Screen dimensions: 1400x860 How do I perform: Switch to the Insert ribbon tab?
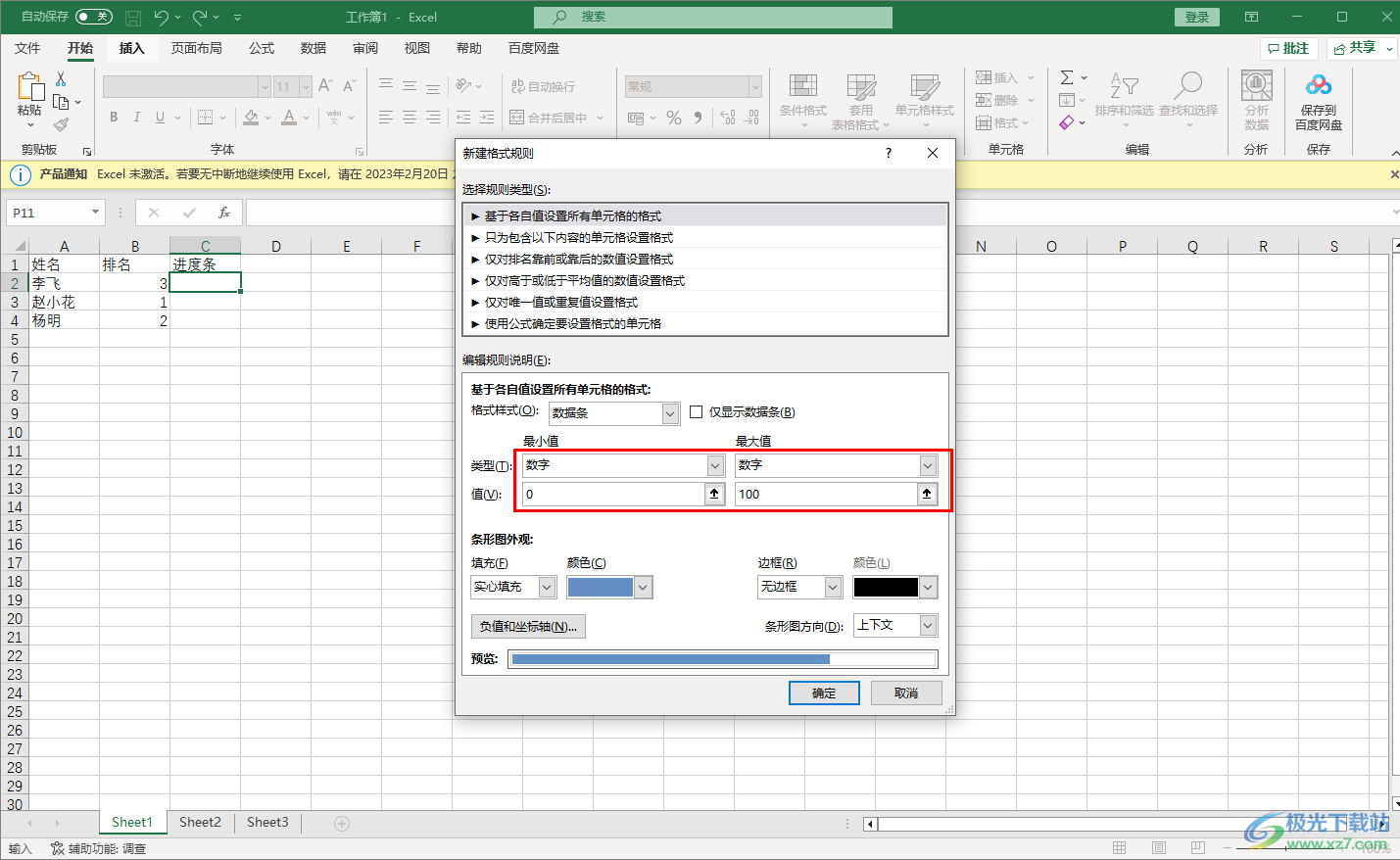pyautogui.click(x=131, y=48)
